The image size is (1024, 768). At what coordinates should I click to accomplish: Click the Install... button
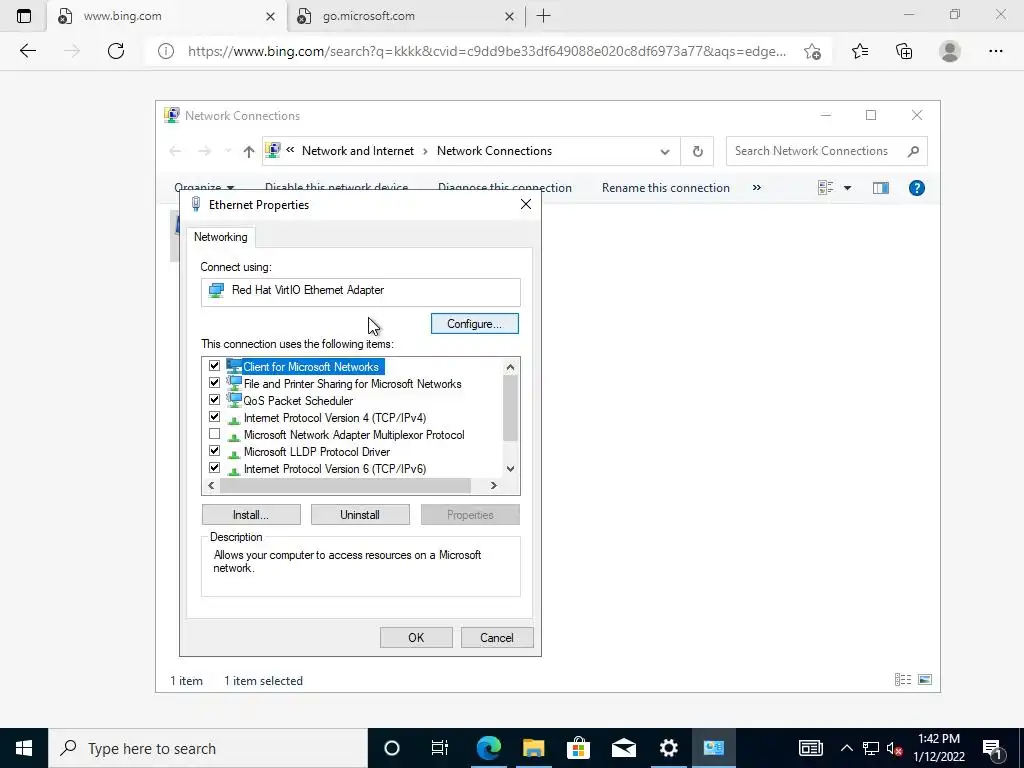coord(251,515)
